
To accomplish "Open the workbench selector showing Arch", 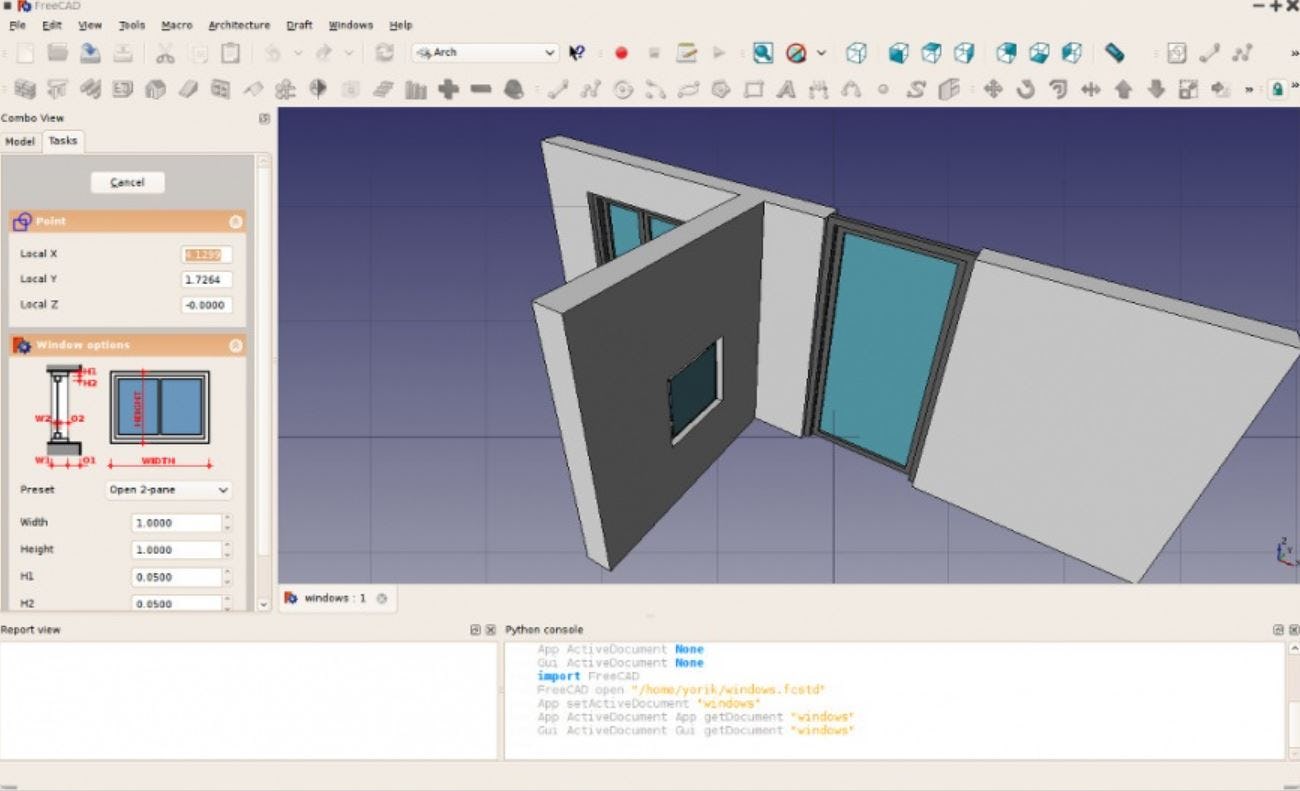I will pyautogui.click(x=484, y=52).
